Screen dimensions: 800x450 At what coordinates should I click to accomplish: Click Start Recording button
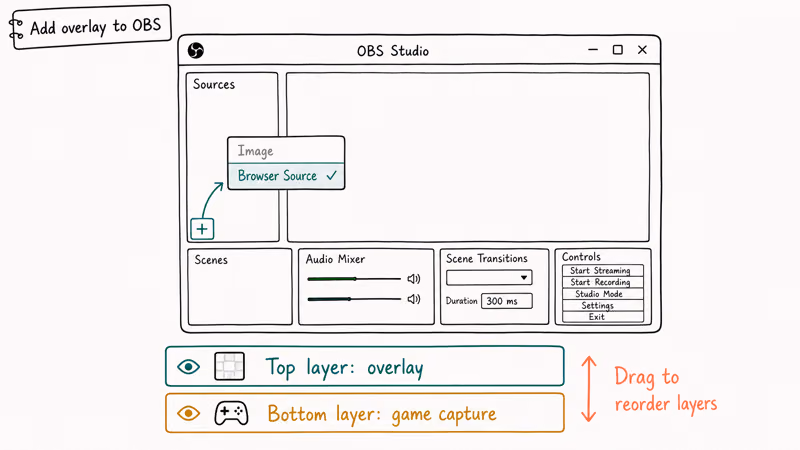point(603,282)
